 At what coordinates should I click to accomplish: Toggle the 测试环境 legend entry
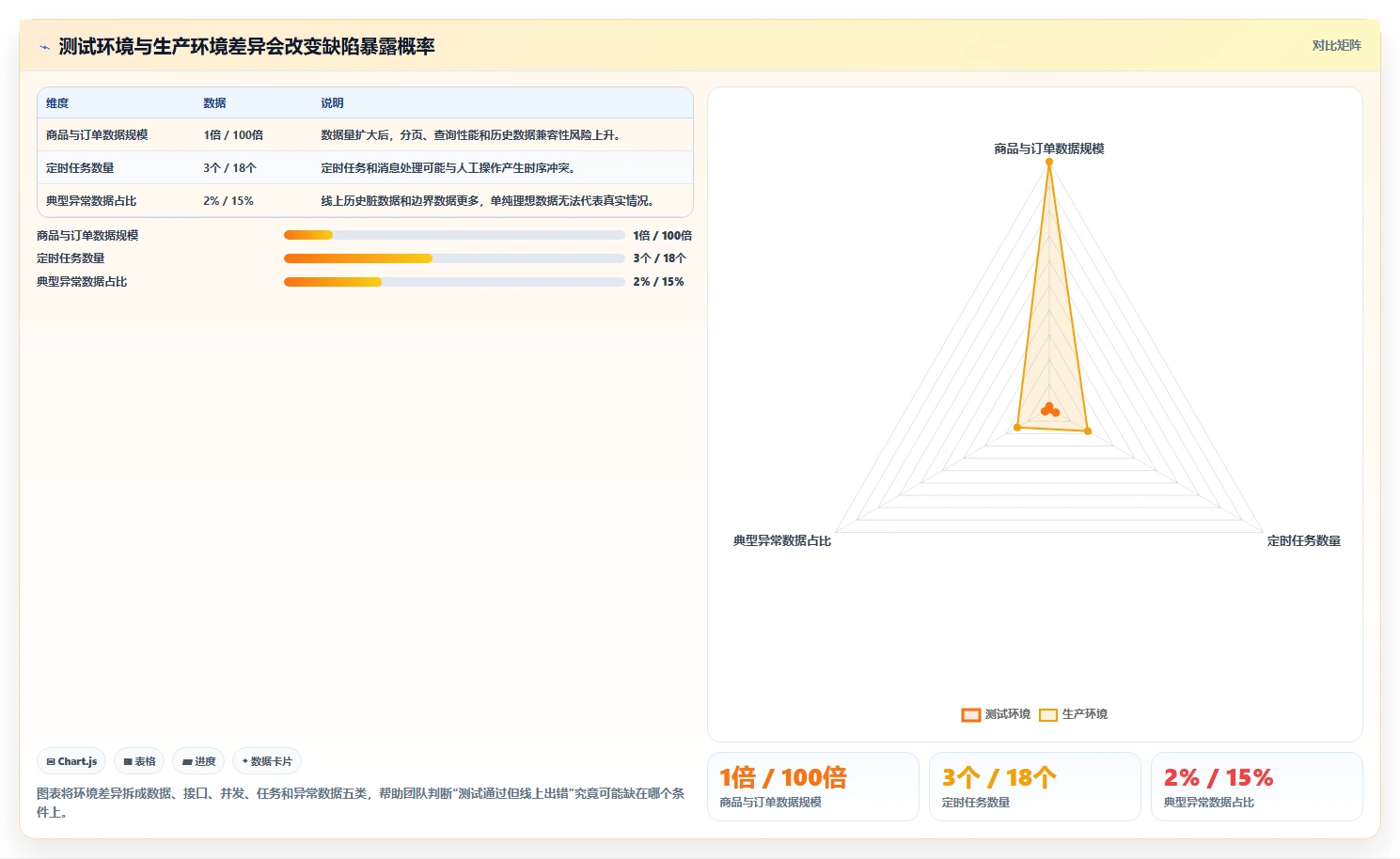click(996, 714)
